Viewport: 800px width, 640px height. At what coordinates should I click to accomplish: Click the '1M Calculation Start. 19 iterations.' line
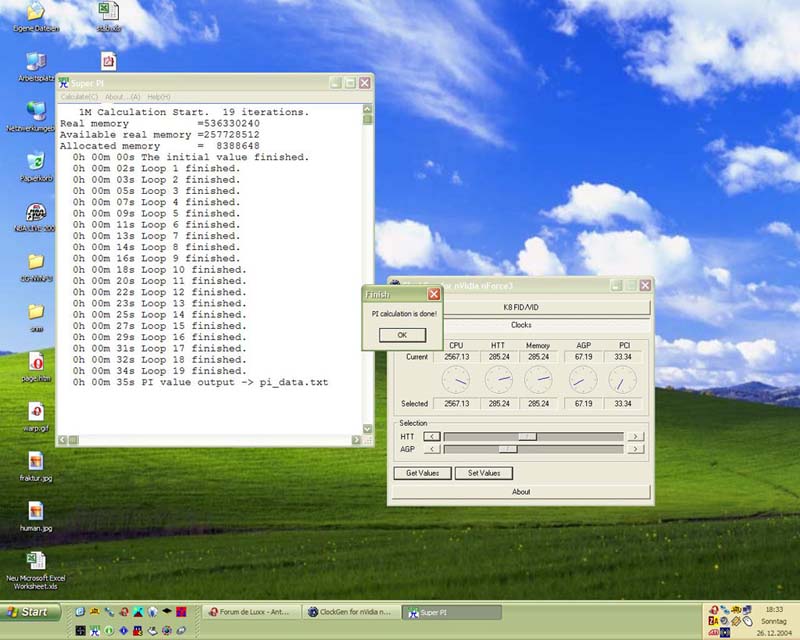tap(194, 112)
